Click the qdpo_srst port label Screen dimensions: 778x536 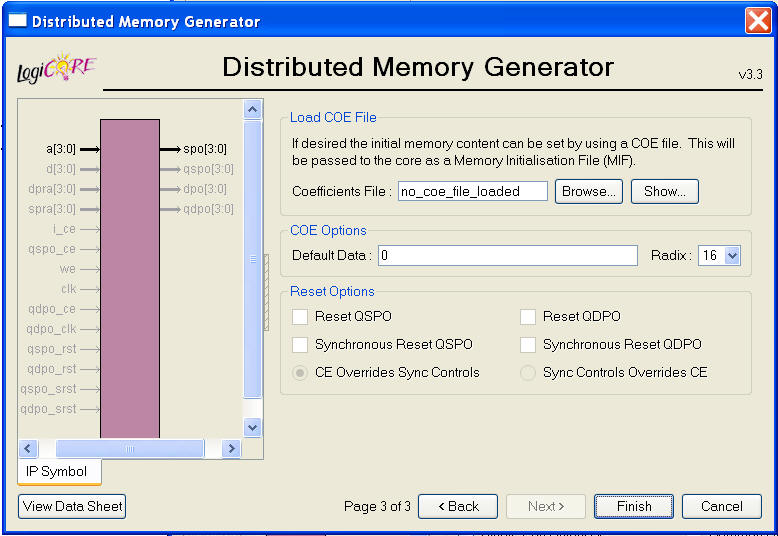pos(49,409)
